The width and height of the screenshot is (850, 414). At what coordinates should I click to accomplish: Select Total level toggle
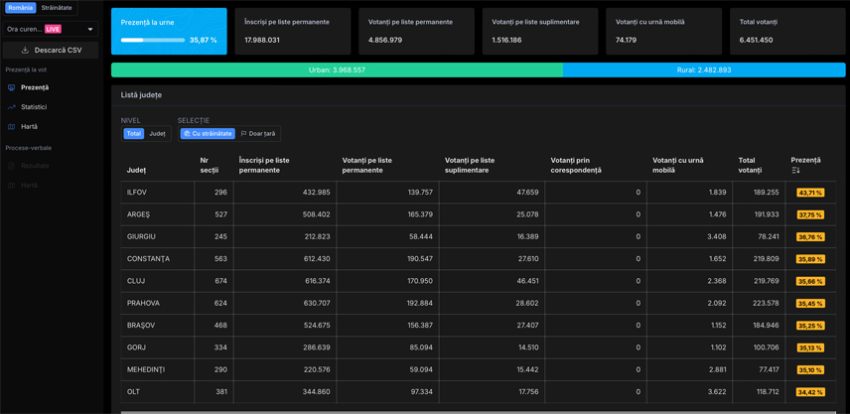pyautogui.click(x=133, y=133)
